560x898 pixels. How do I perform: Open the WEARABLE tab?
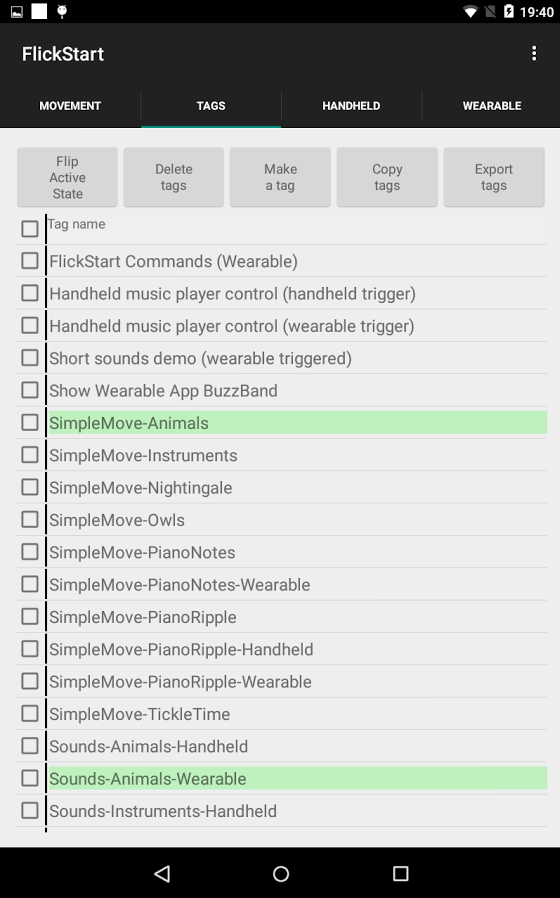pos(492,106)
